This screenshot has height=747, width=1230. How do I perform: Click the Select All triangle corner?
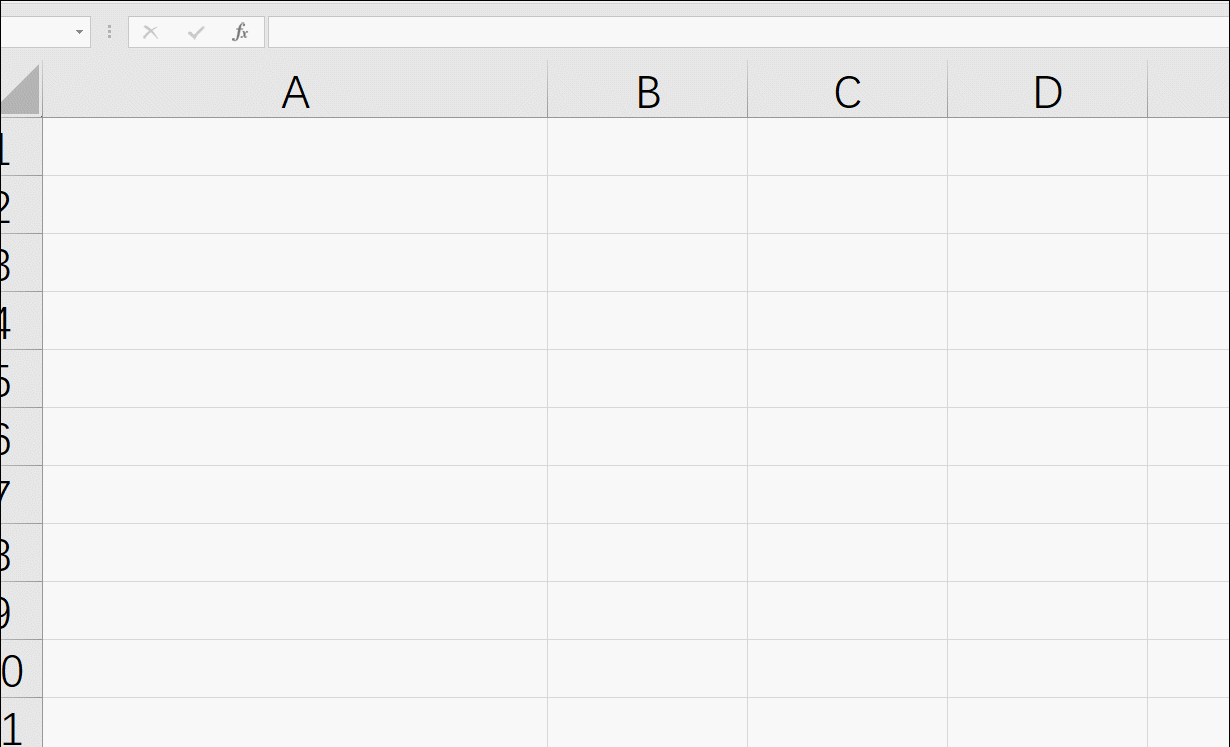pyautogui.click(x=20, y=90)
